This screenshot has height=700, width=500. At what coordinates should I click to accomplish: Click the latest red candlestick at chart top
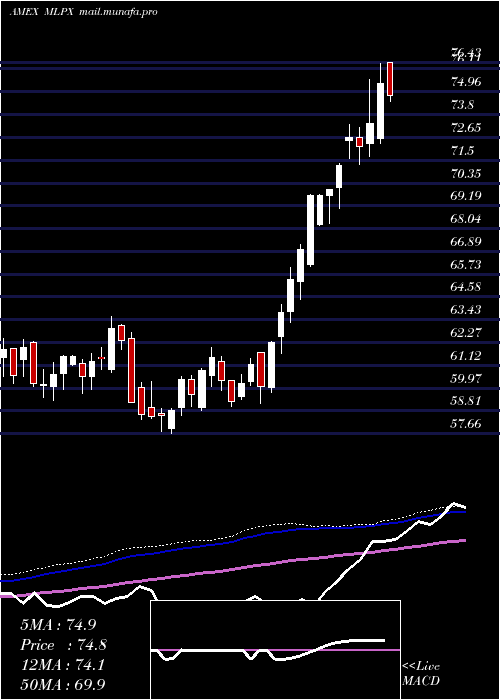(390, 79)
